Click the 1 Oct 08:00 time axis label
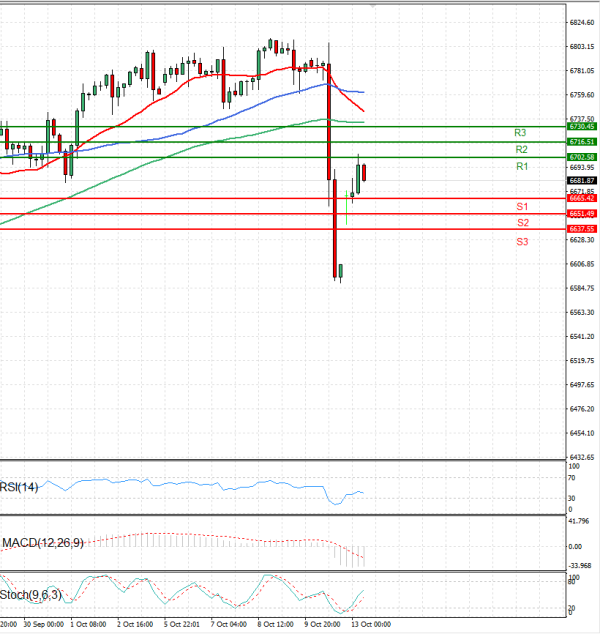 [x=90, y=624]
